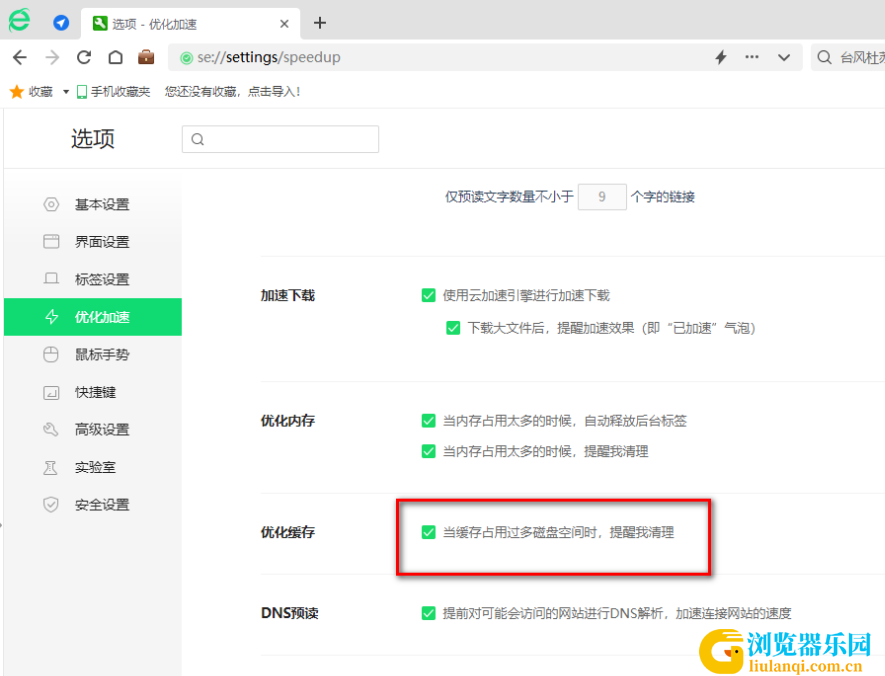Click the DNS预读 section label
Viewport: 885px width, 676px height.
click(290, 613)
